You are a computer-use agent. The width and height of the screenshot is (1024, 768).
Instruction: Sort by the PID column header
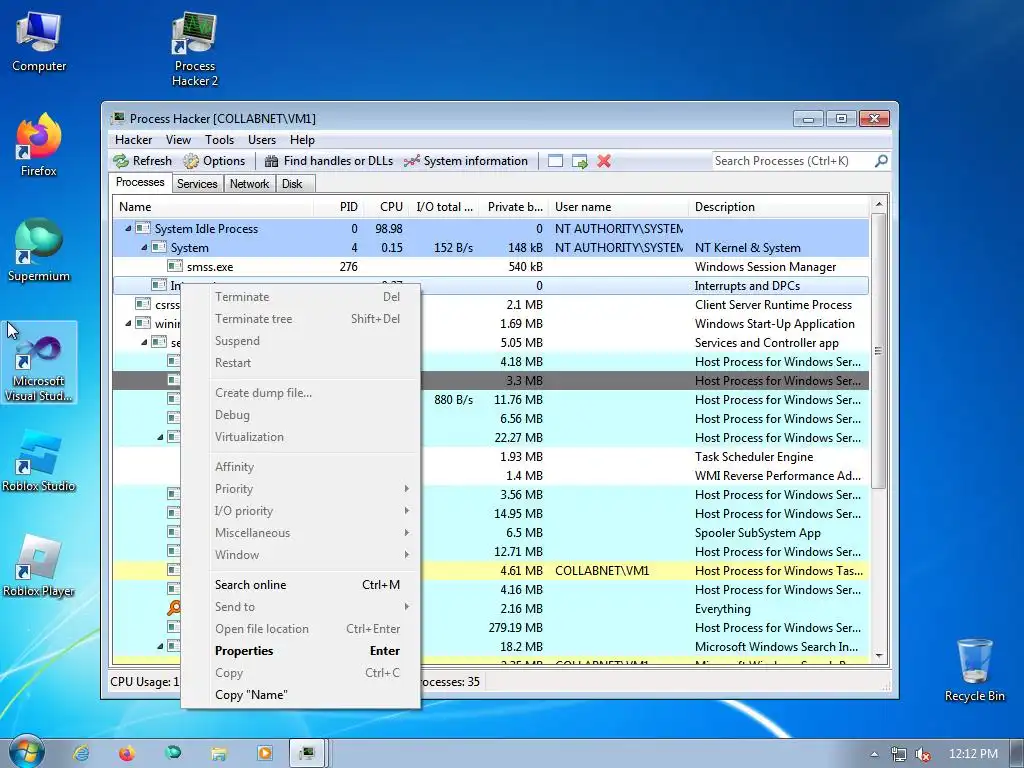pyautogui.click(x=339, y=207)
